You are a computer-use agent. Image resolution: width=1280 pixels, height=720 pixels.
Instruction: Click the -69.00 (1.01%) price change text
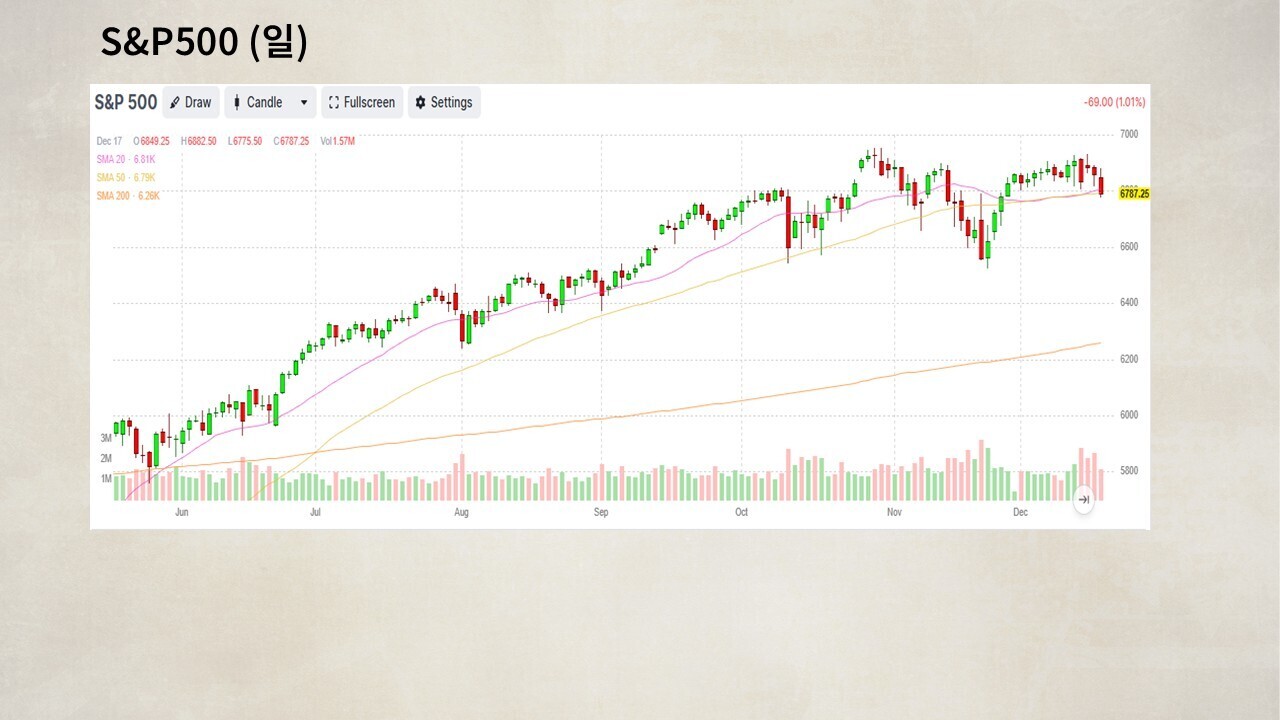pos(1114,102)
